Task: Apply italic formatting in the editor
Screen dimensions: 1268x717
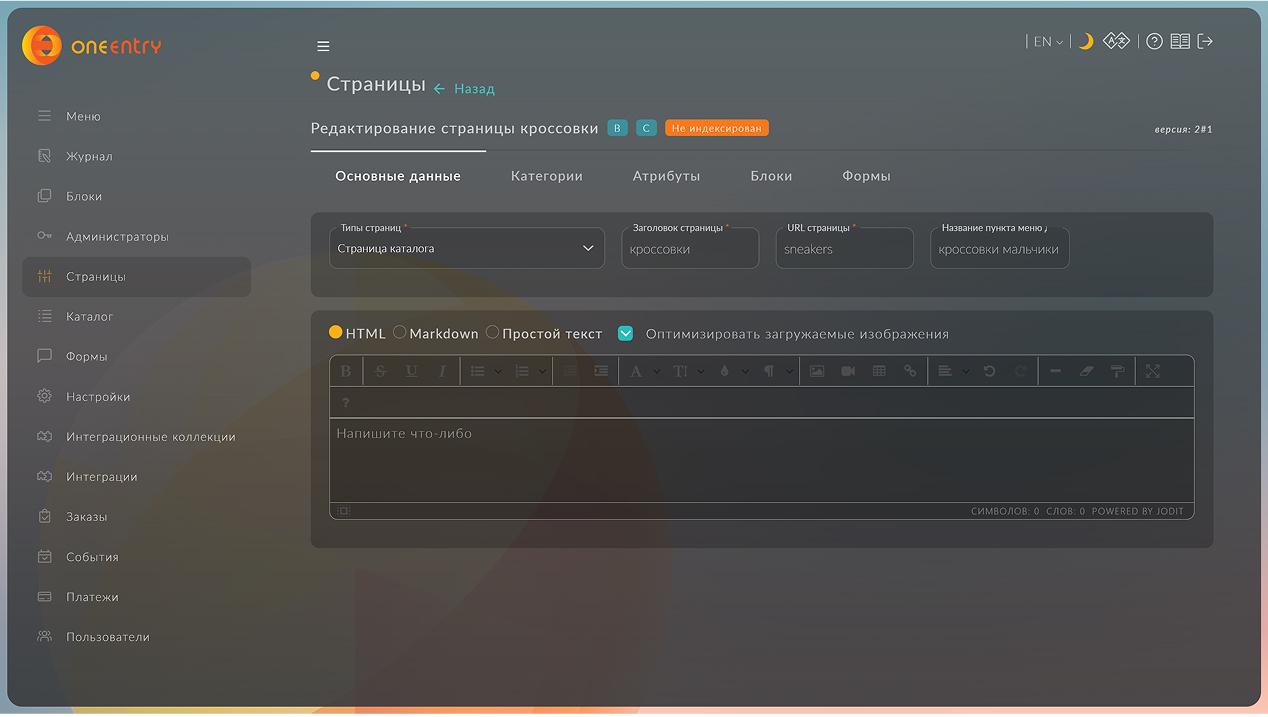Action: coord(442,371)
